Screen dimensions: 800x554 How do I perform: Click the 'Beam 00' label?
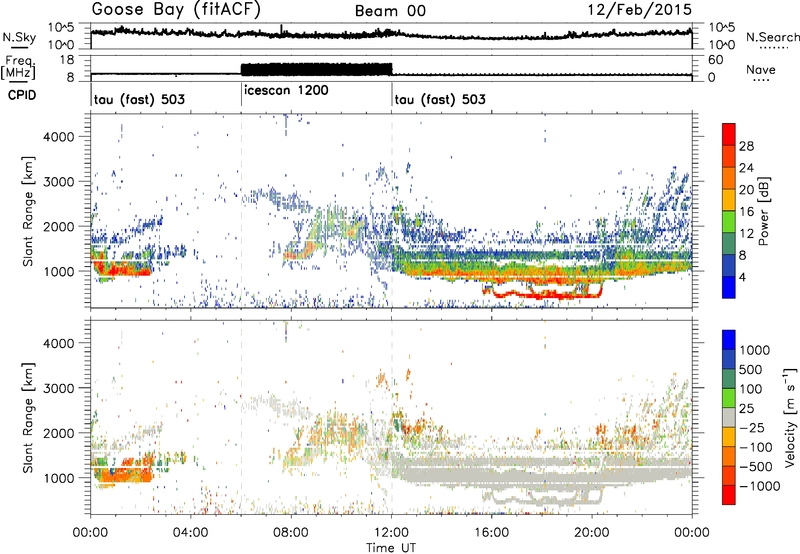click(x=390, y=11)
